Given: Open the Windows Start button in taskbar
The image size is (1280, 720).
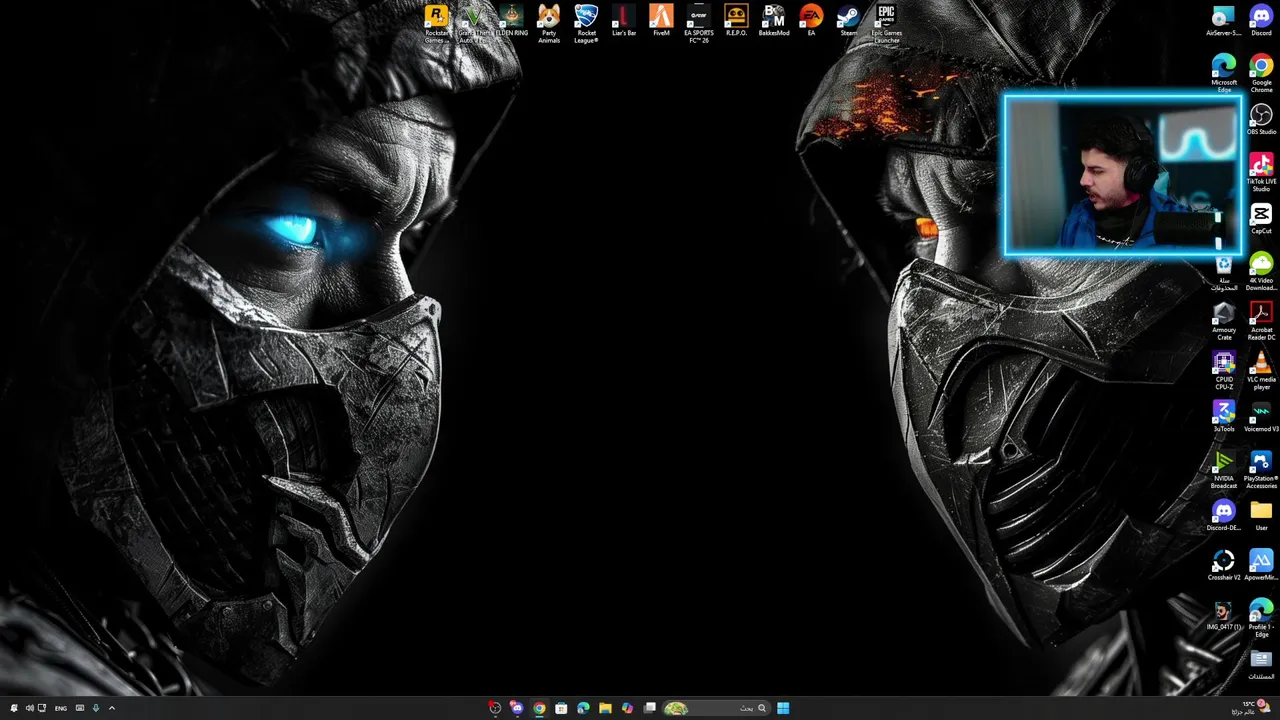Looking at the screenshot, I should (x=783, y=708).
